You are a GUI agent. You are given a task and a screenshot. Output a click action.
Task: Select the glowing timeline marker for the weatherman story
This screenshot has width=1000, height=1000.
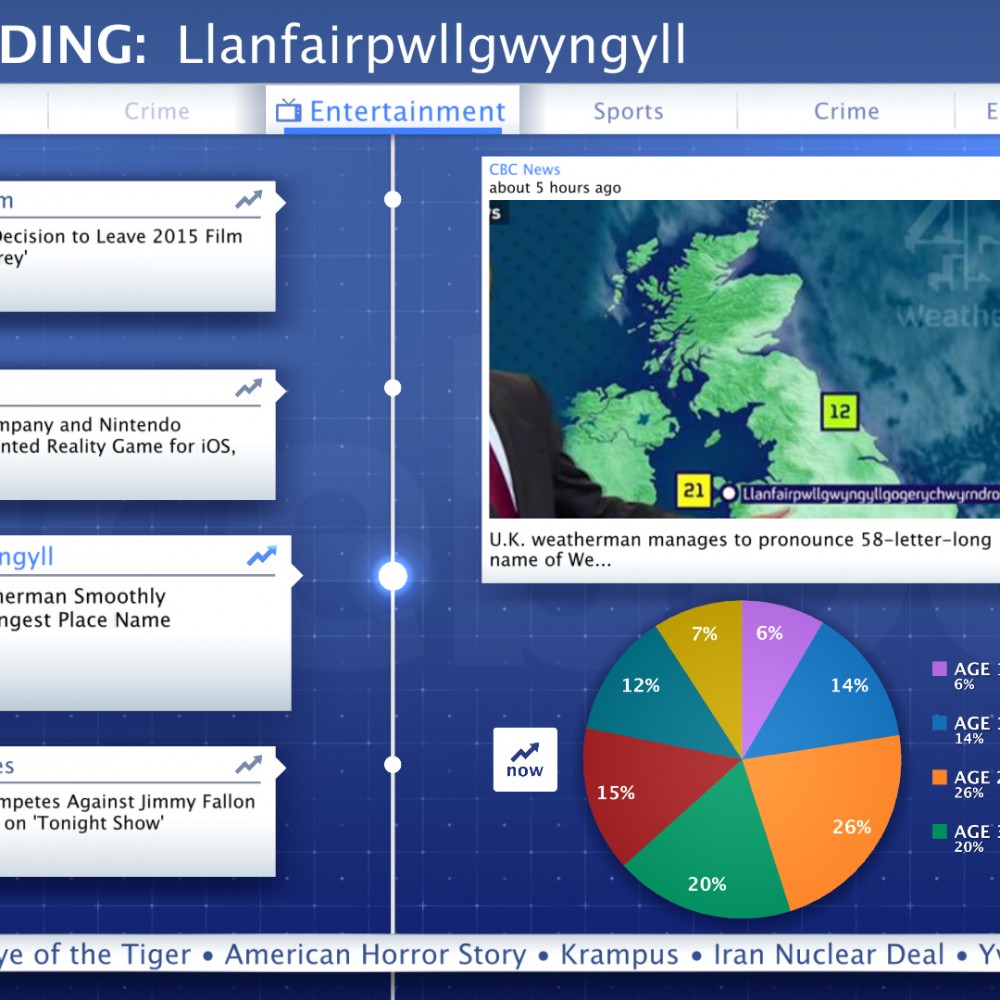pos(393,576)
